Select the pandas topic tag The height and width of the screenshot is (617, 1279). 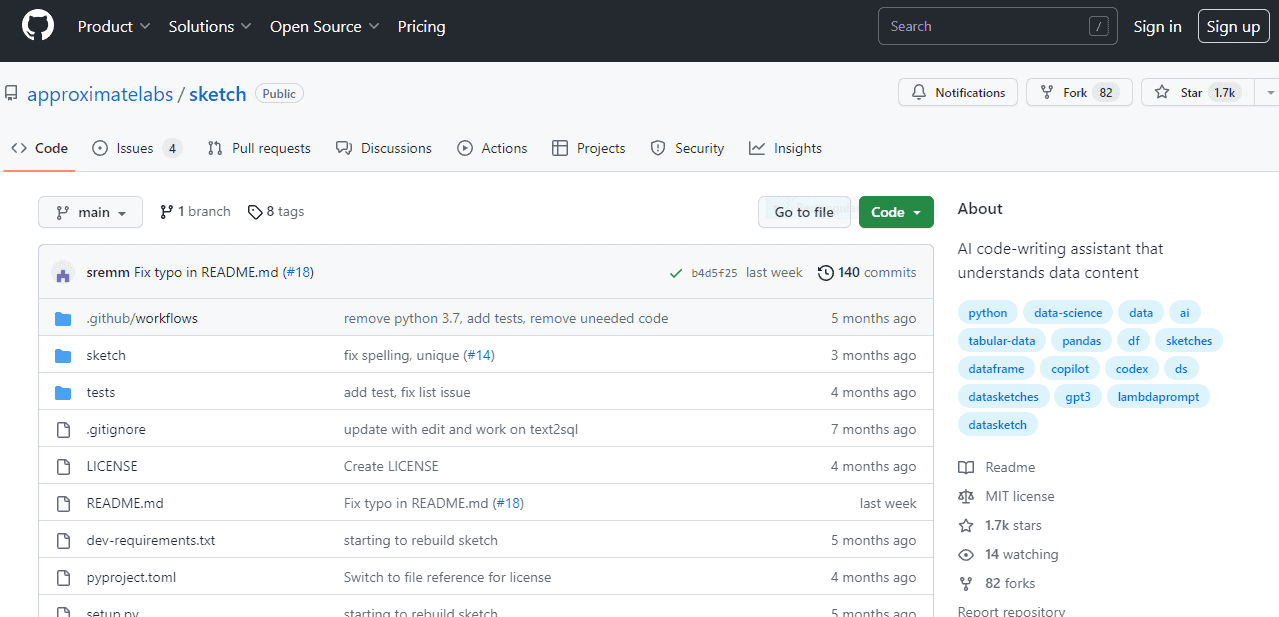tap(1082, 341)
